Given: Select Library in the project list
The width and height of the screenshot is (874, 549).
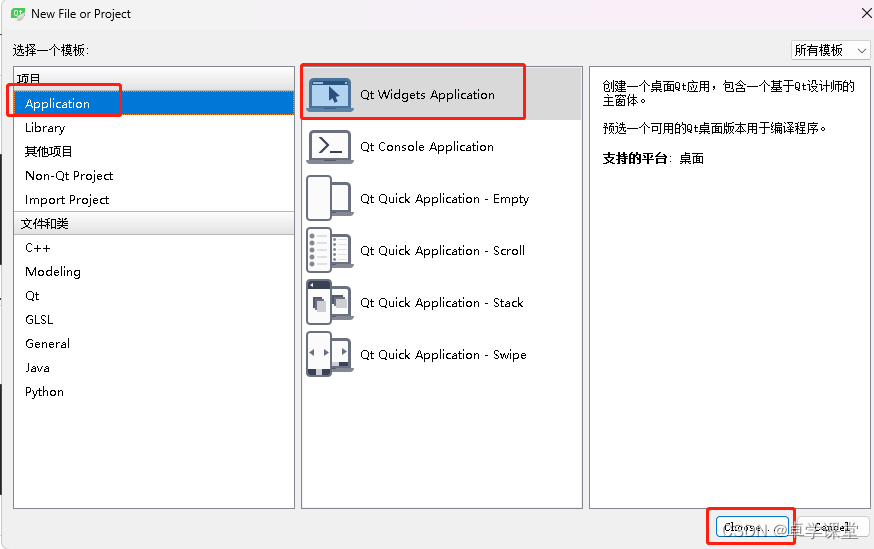Looking at the screenshot, I should tap(154, 128).
